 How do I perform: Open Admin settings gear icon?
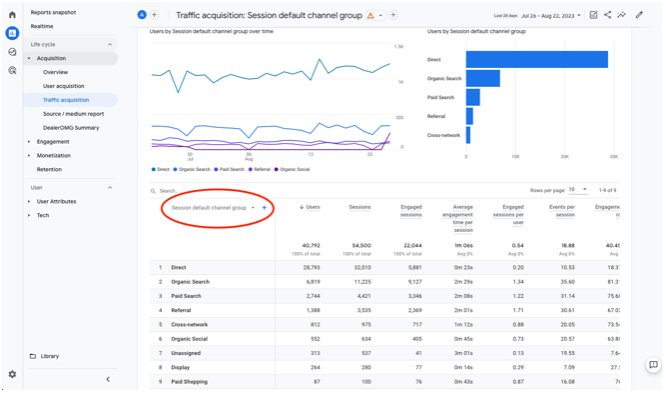click(12, 374)
